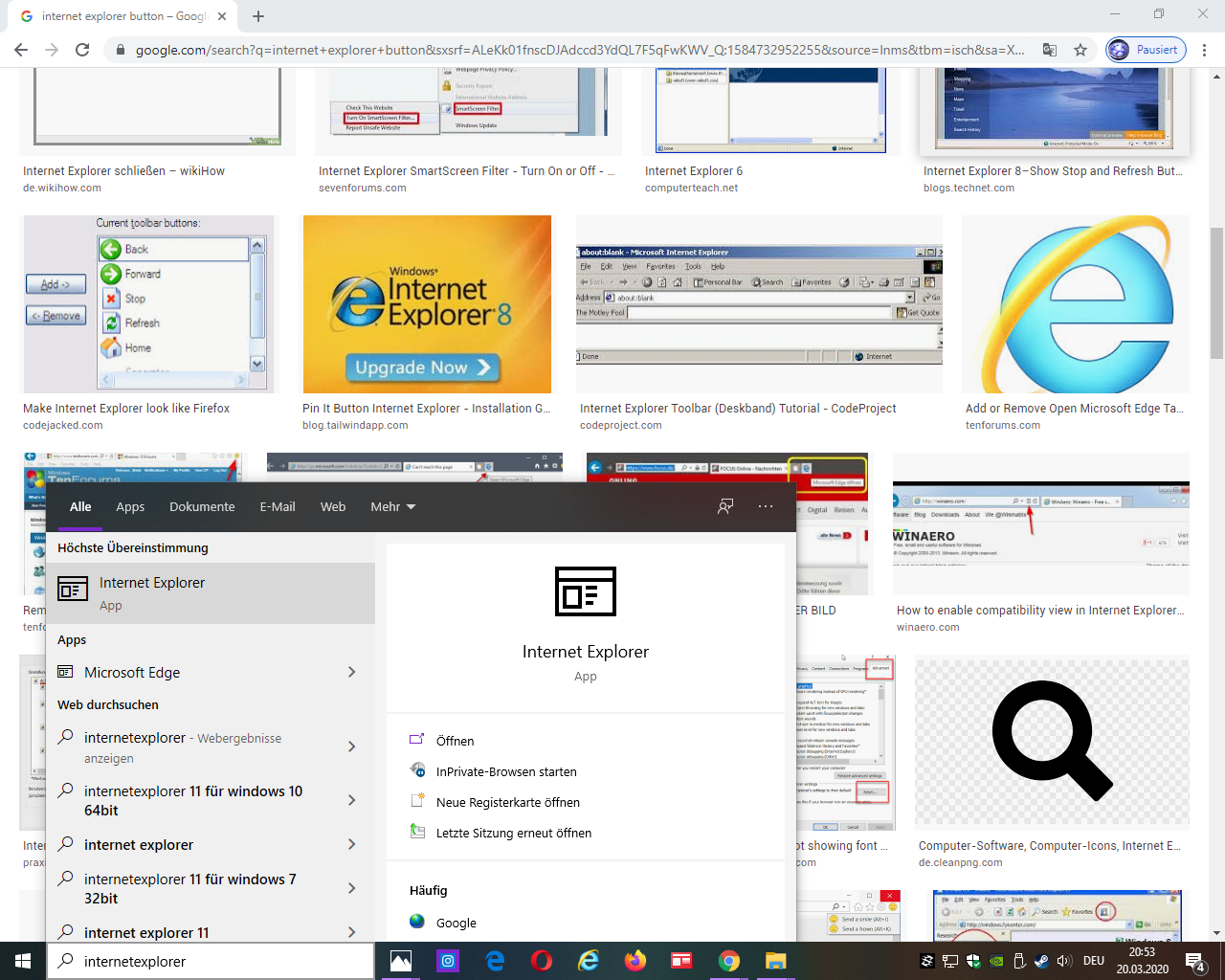Viewport: 1225px width, 980px height.
Task: Open the magnifying glass icon thumbnail
Action: pos(1052,742)
